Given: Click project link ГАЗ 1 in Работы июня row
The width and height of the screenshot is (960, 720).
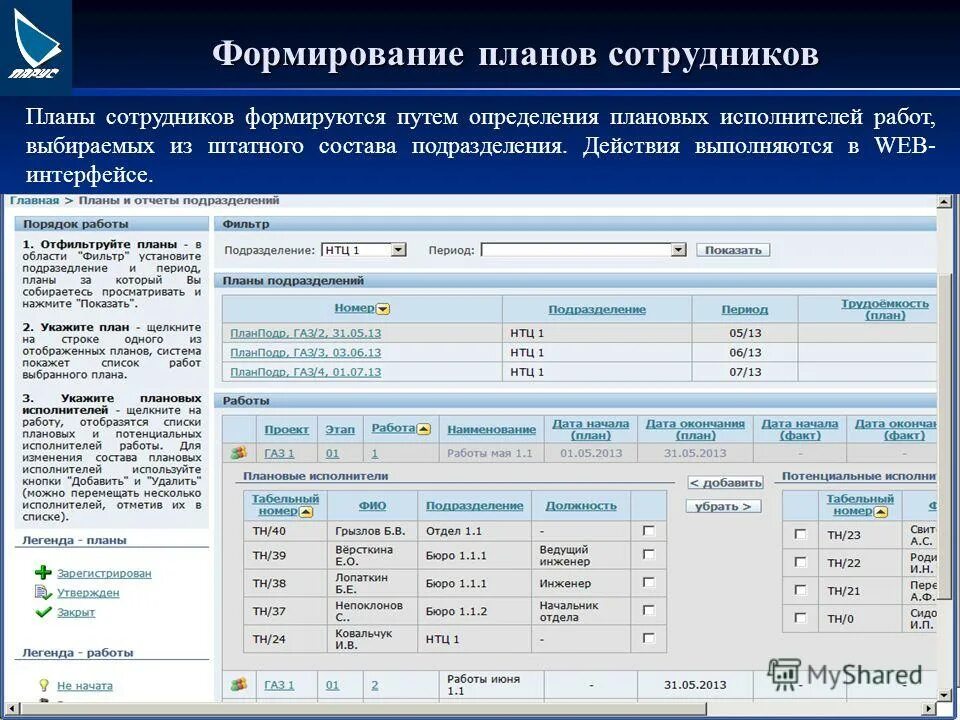Looking at the screenshot, I should (279, 684).
